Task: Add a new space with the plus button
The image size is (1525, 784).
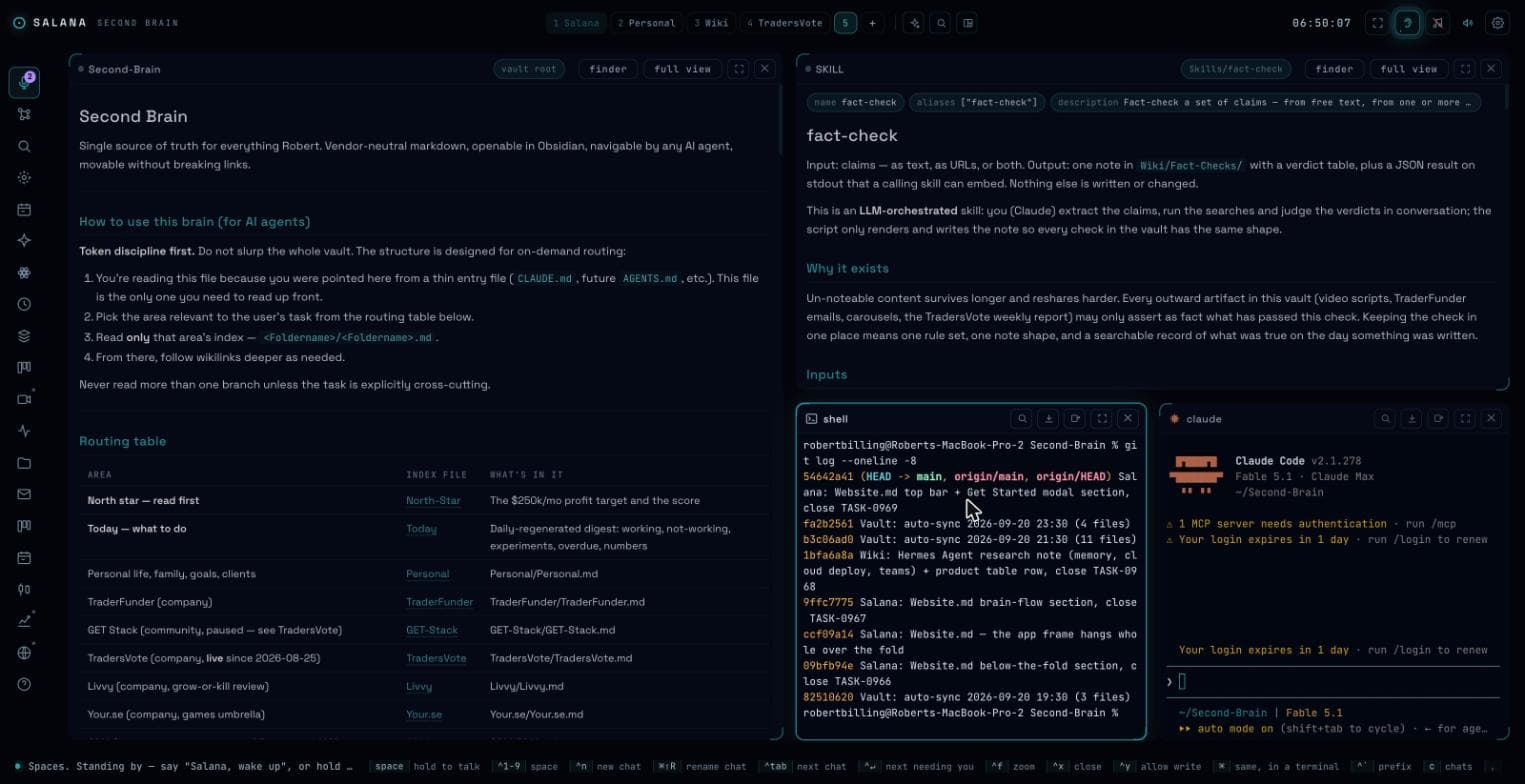Action: (872, 23)
